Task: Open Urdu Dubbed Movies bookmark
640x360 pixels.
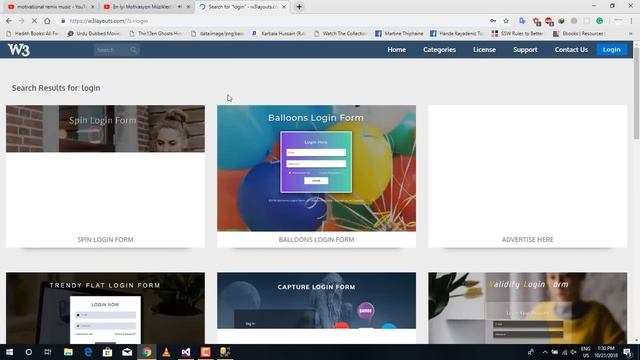Action: pos(94,33)
